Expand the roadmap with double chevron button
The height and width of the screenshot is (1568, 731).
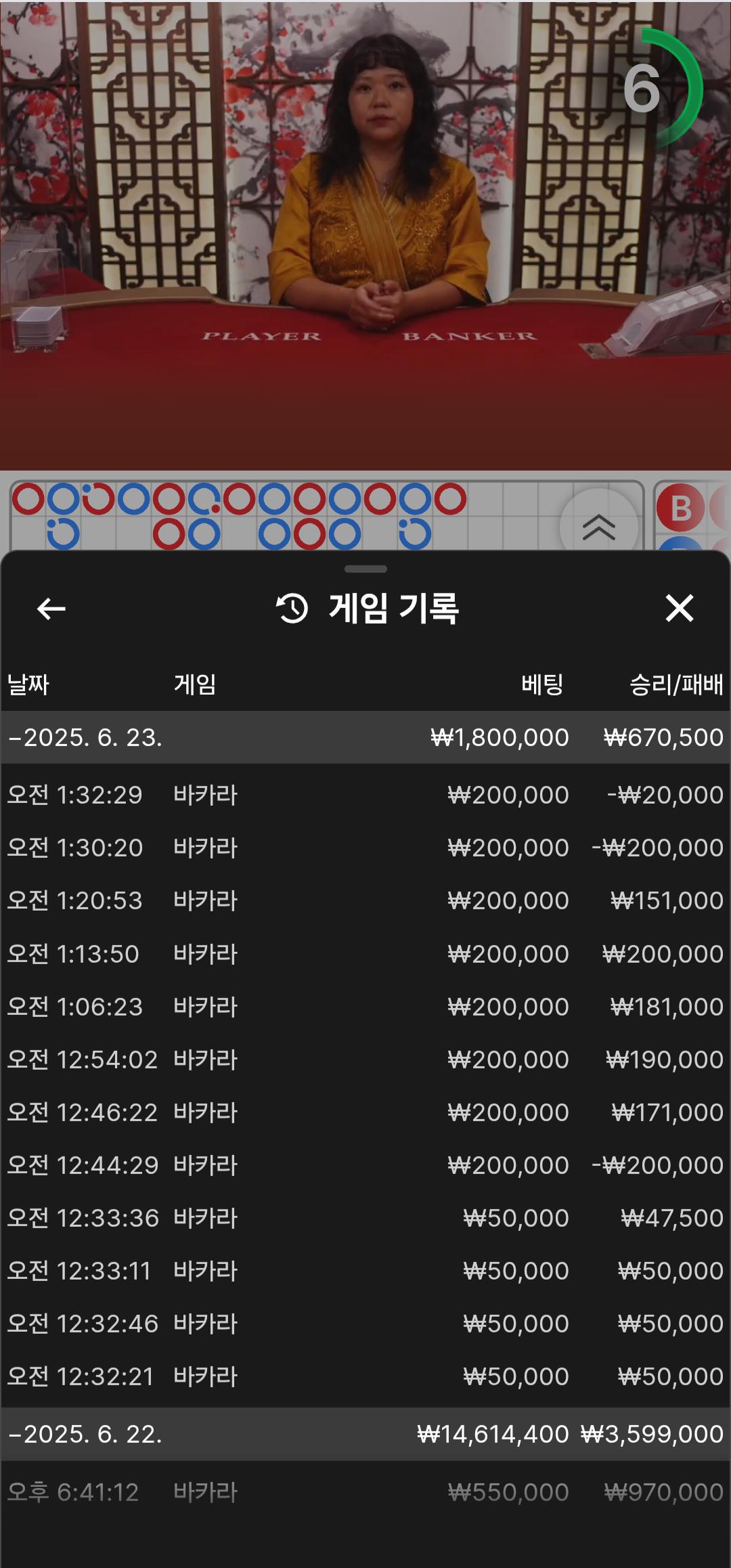(598, 527)
